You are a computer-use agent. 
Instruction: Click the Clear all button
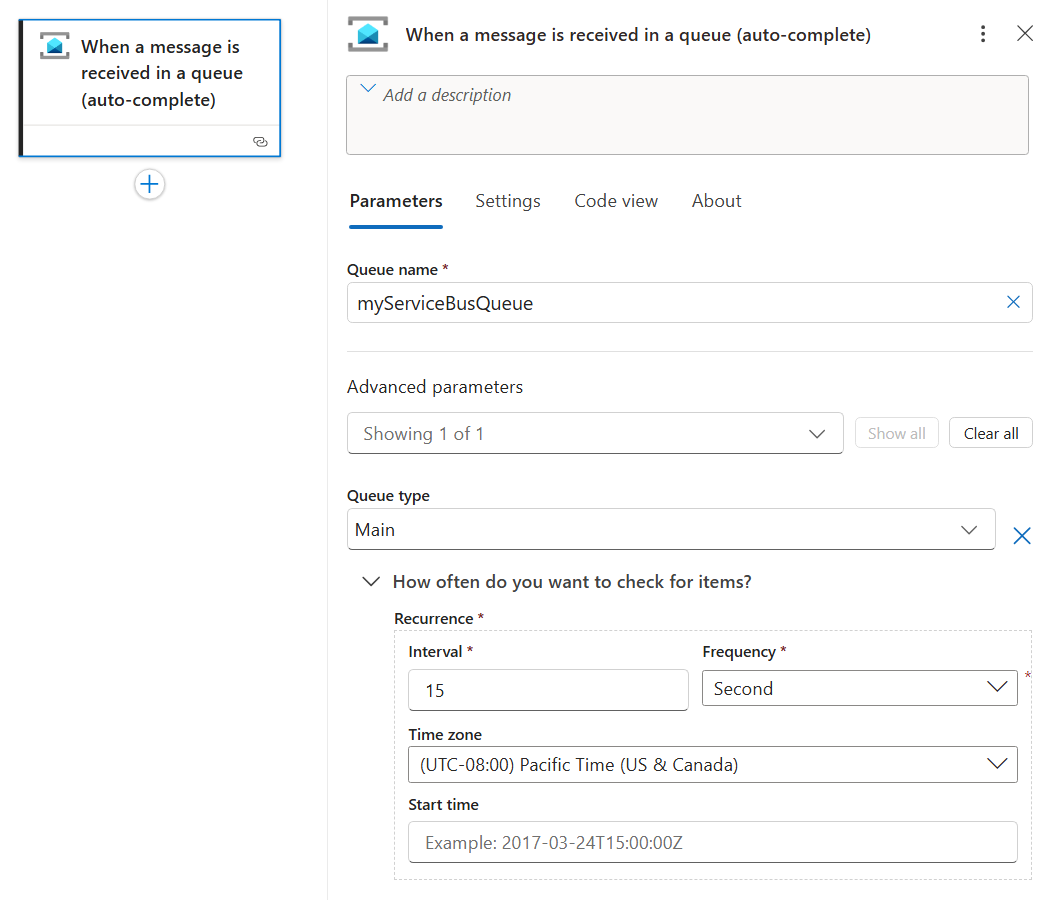[990, 433]
